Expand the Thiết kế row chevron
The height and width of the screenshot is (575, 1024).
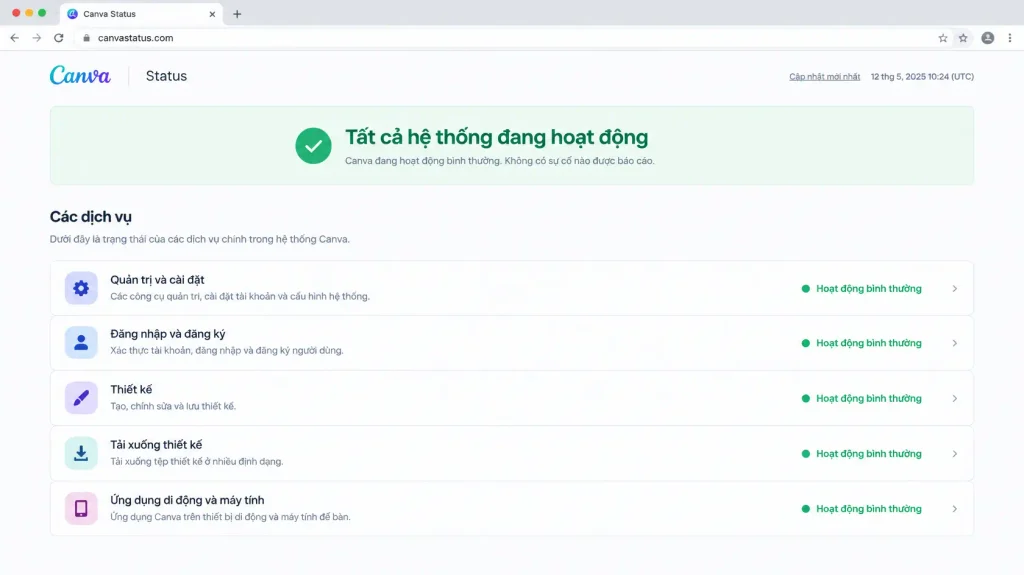955,399
